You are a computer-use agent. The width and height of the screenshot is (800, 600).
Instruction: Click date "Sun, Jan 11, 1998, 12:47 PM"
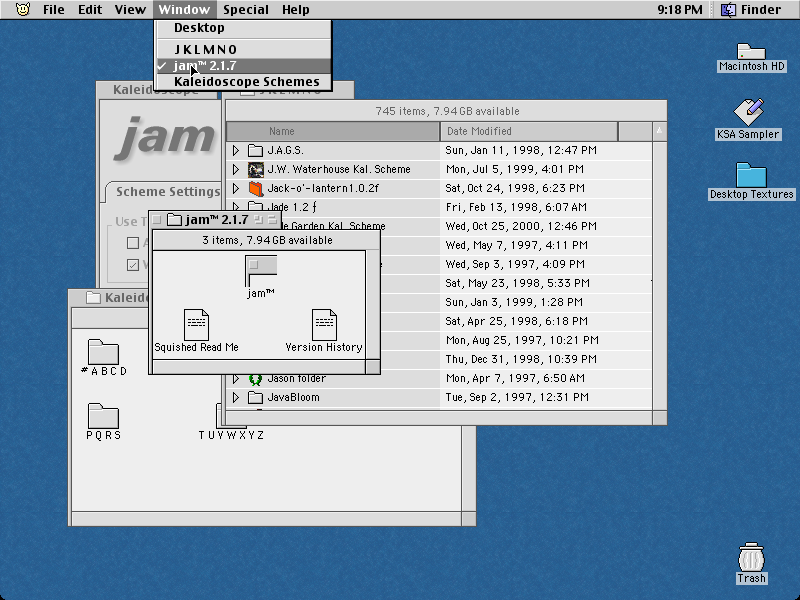click(521, 151)
